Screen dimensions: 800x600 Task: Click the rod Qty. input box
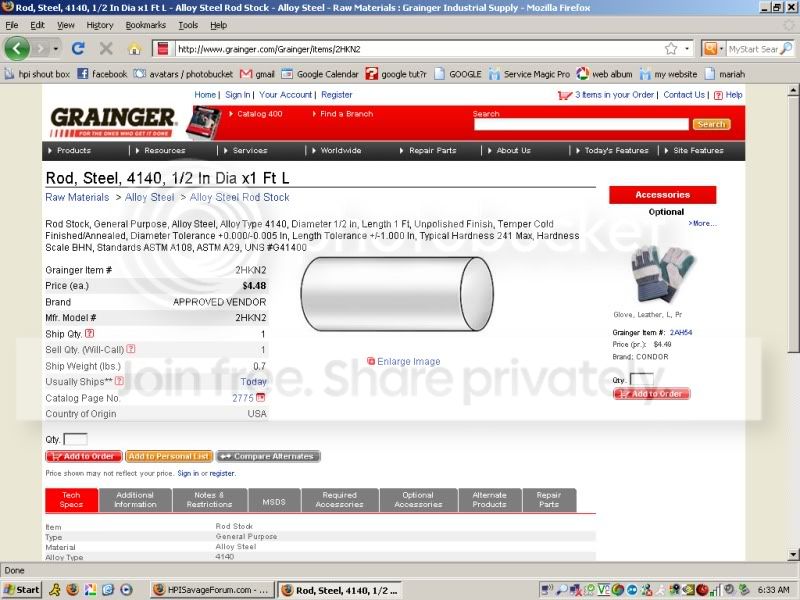click(x=75, y=439)
